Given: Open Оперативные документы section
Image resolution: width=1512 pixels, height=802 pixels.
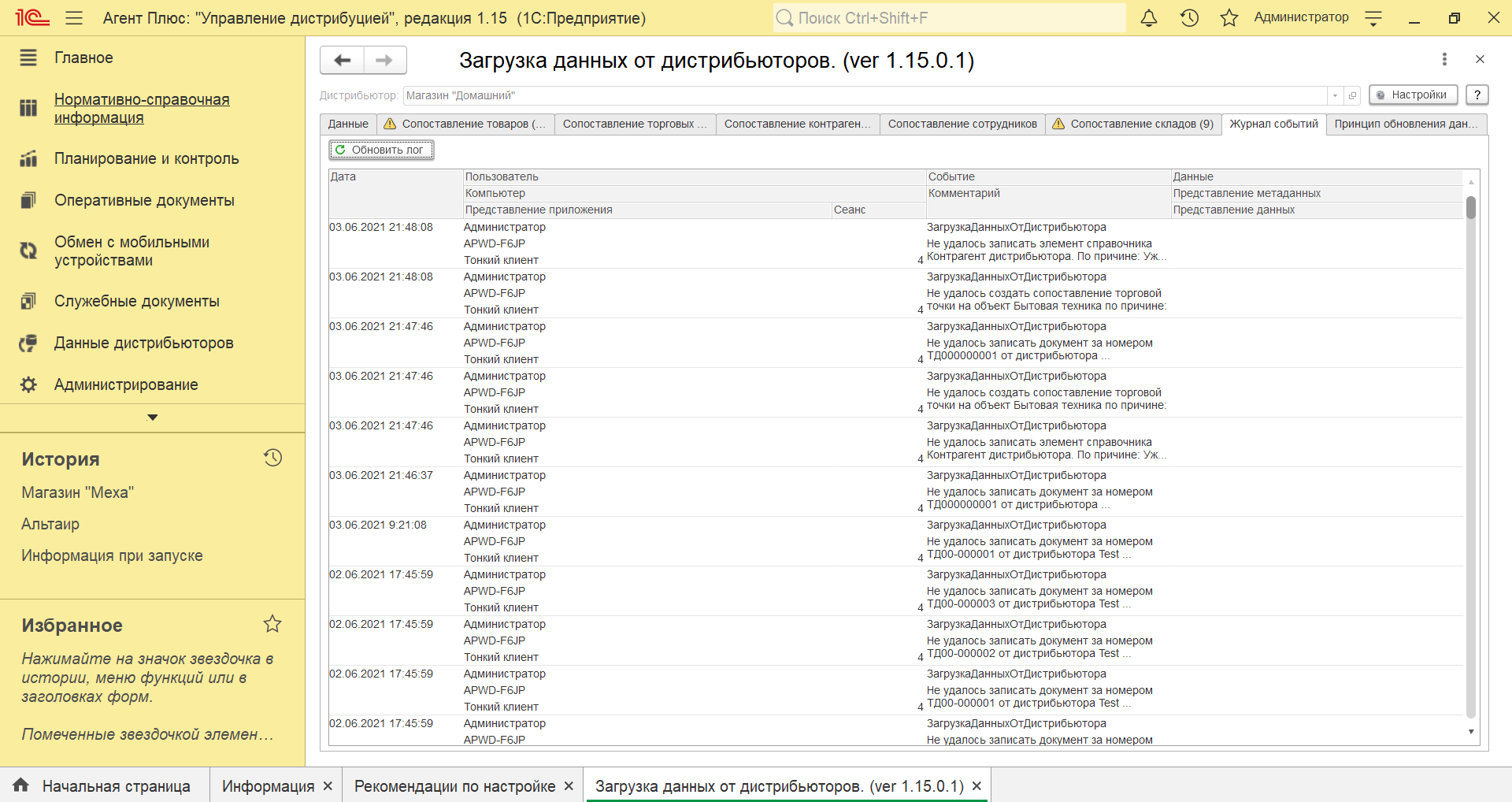Looking at the screenshot, I should click(144, 200).
